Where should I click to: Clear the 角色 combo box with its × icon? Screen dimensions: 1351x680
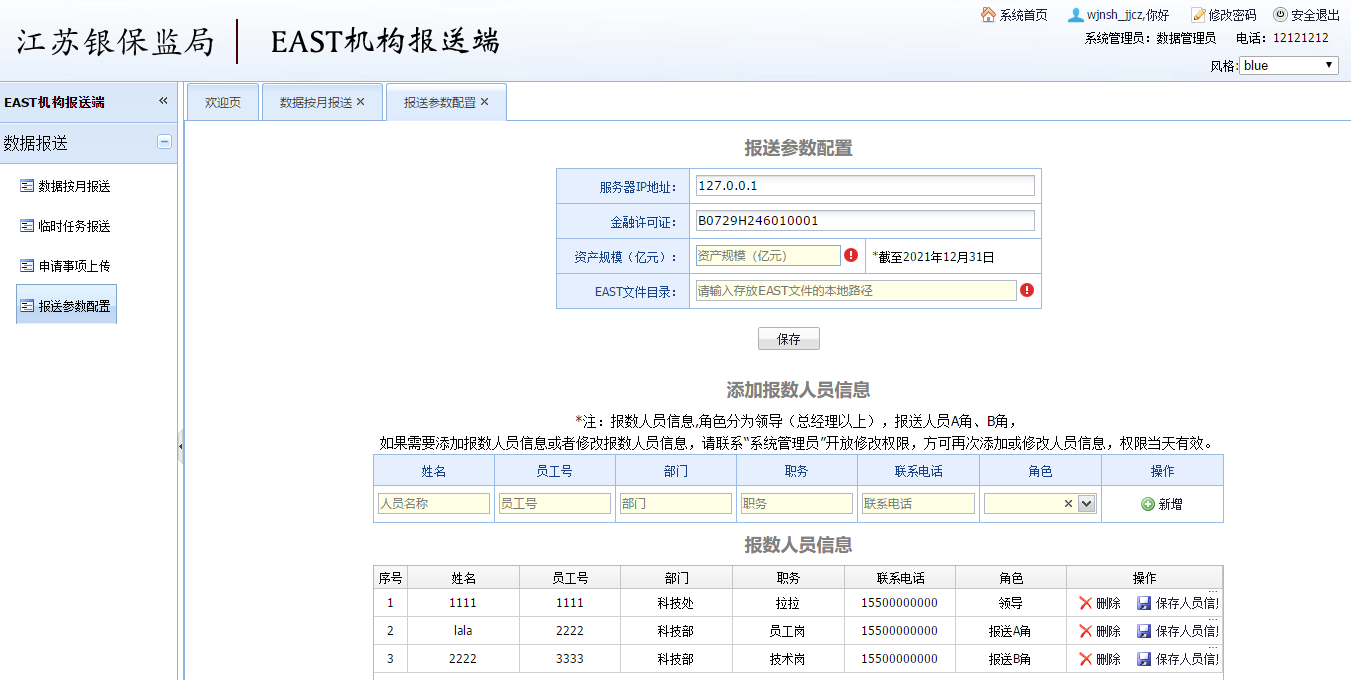click(1068, 504)
